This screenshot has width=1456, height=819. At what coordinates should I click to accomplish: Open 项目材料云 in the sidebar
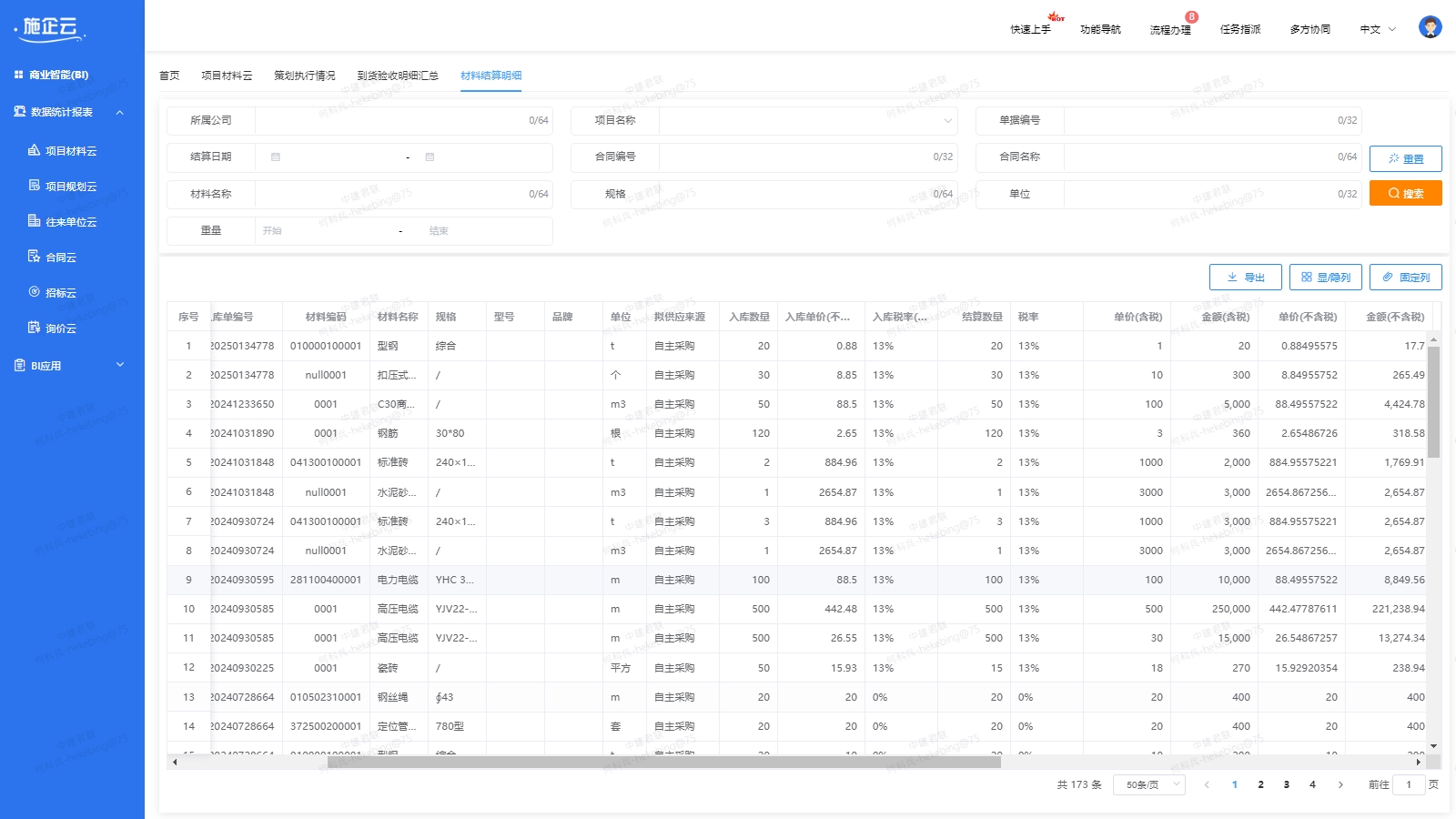[x=70, y=151]
